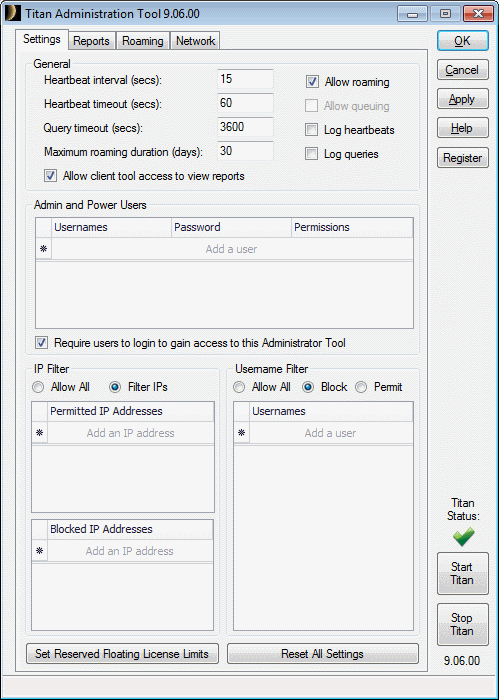Click the Reset All Settings button
Viewport: 499px width, 700px height.
coord(323,654)
